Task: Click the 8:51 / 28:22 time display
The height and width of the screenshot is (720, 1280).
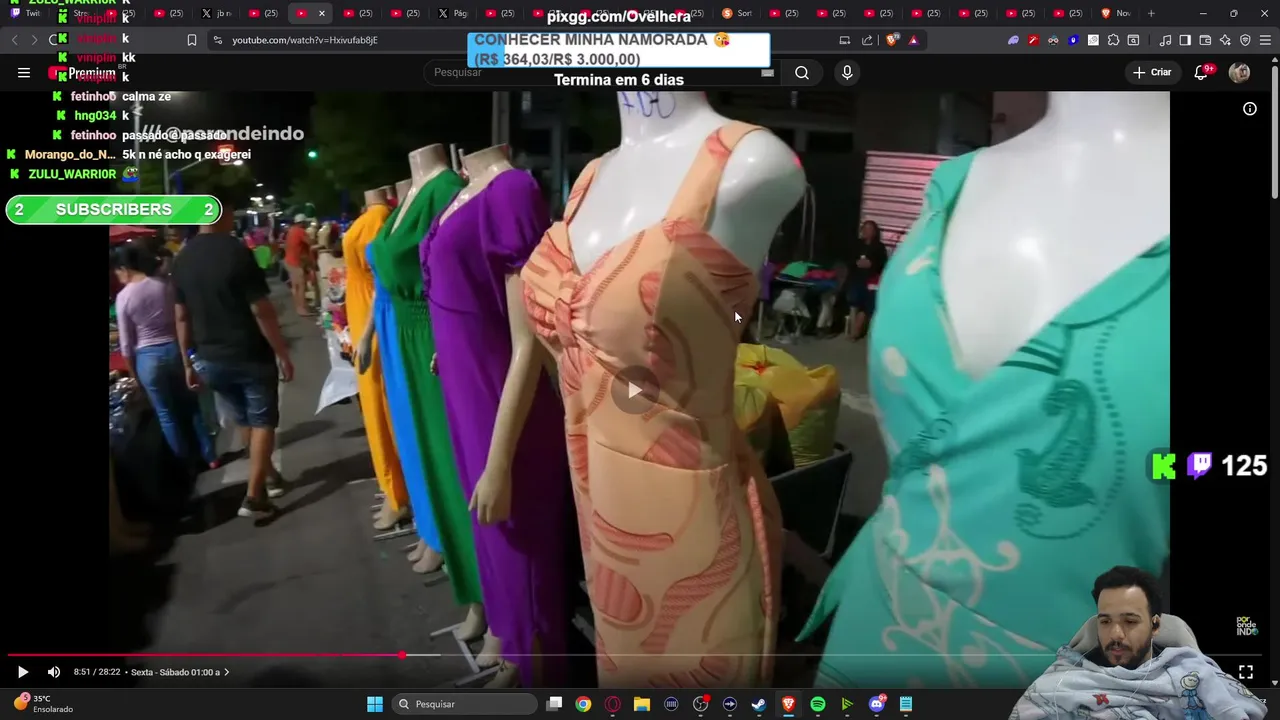Action: pos(96,672)
